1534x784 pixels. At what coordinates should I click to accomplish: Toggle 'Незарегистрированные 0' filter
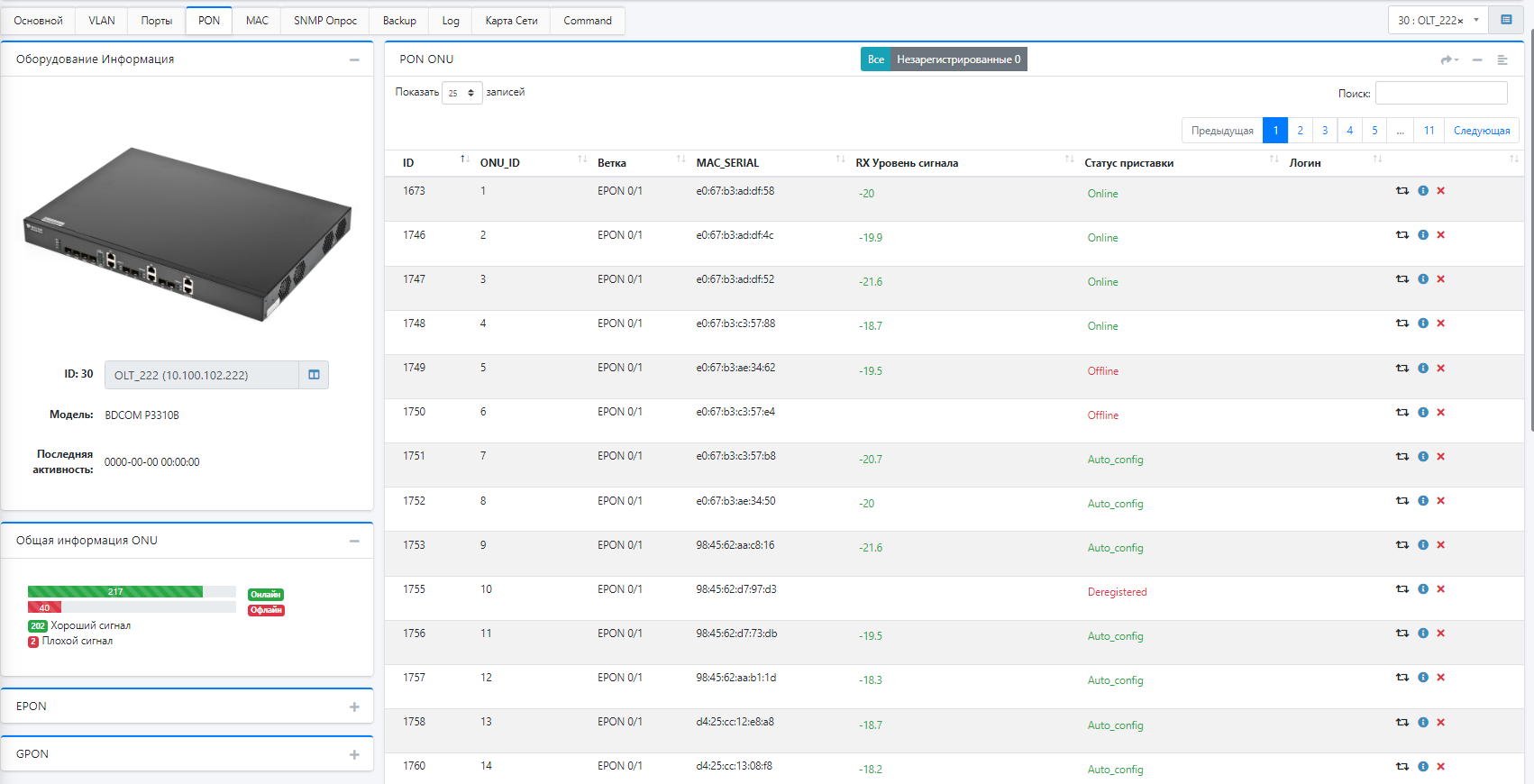click(958, 59)
